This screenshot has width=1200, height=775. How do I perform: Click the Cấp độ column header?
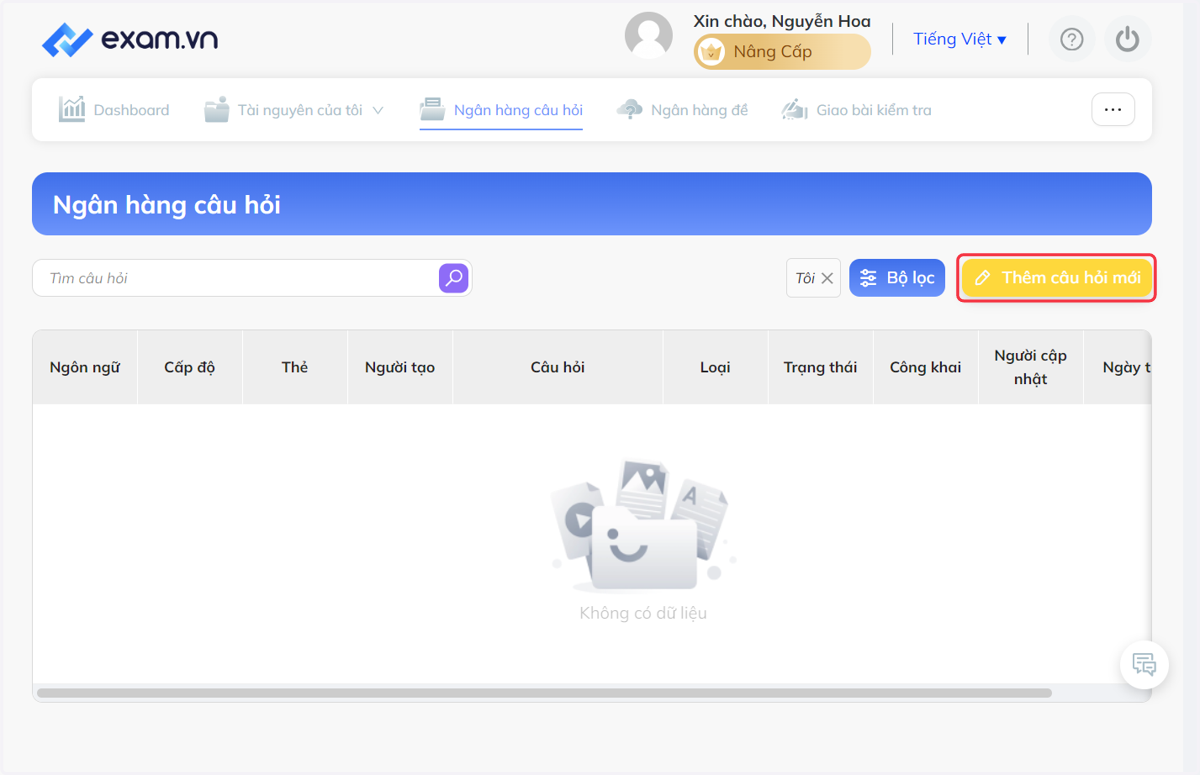tap(190, 367)
